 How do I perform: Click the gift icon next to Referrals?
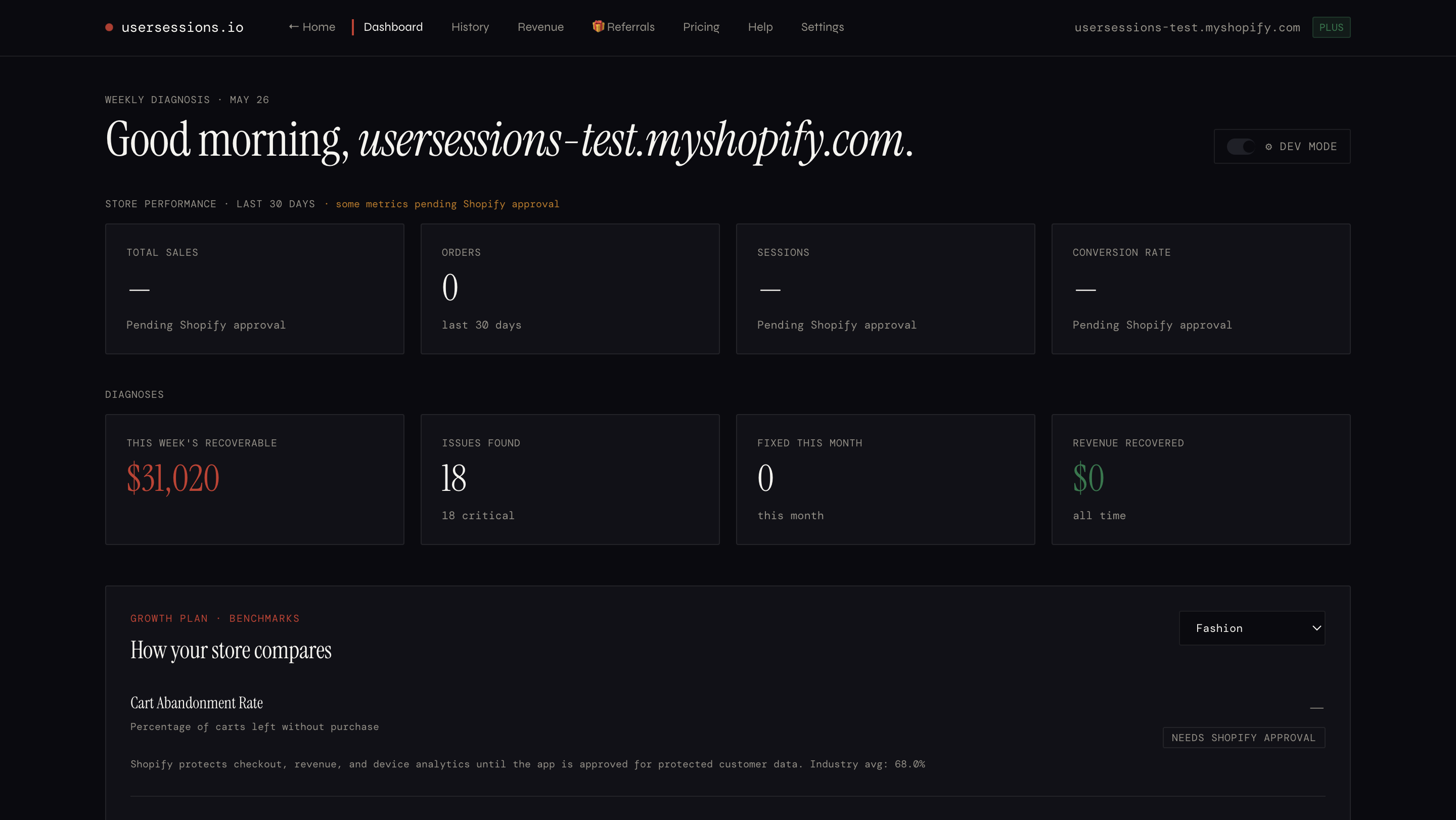598,26
